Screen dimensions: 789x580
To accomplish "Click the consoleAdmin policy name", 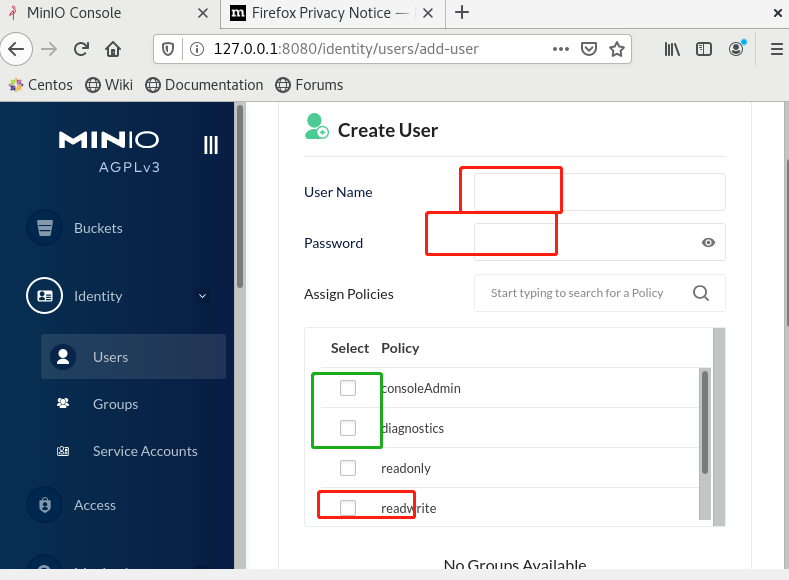I will pyautogui.click(x=421, y=388).
